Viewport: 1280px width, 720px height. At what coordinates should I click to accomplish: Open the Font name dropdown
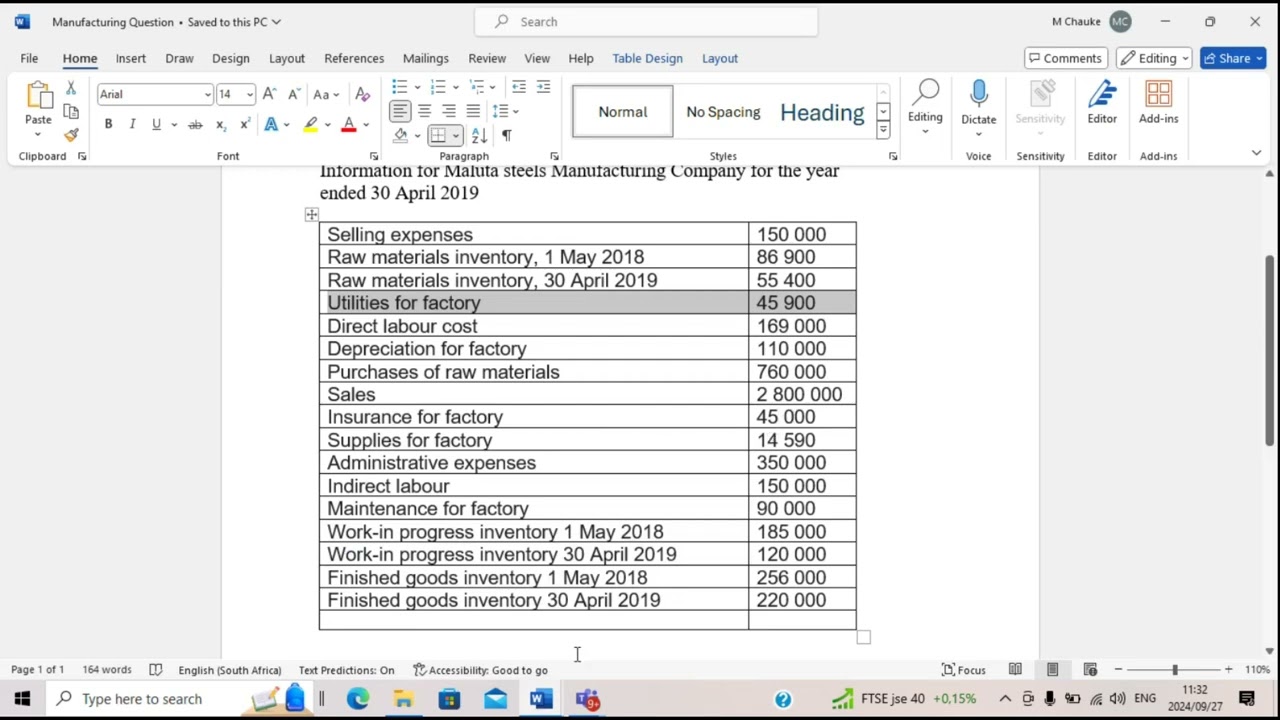[x=207, y=94]
